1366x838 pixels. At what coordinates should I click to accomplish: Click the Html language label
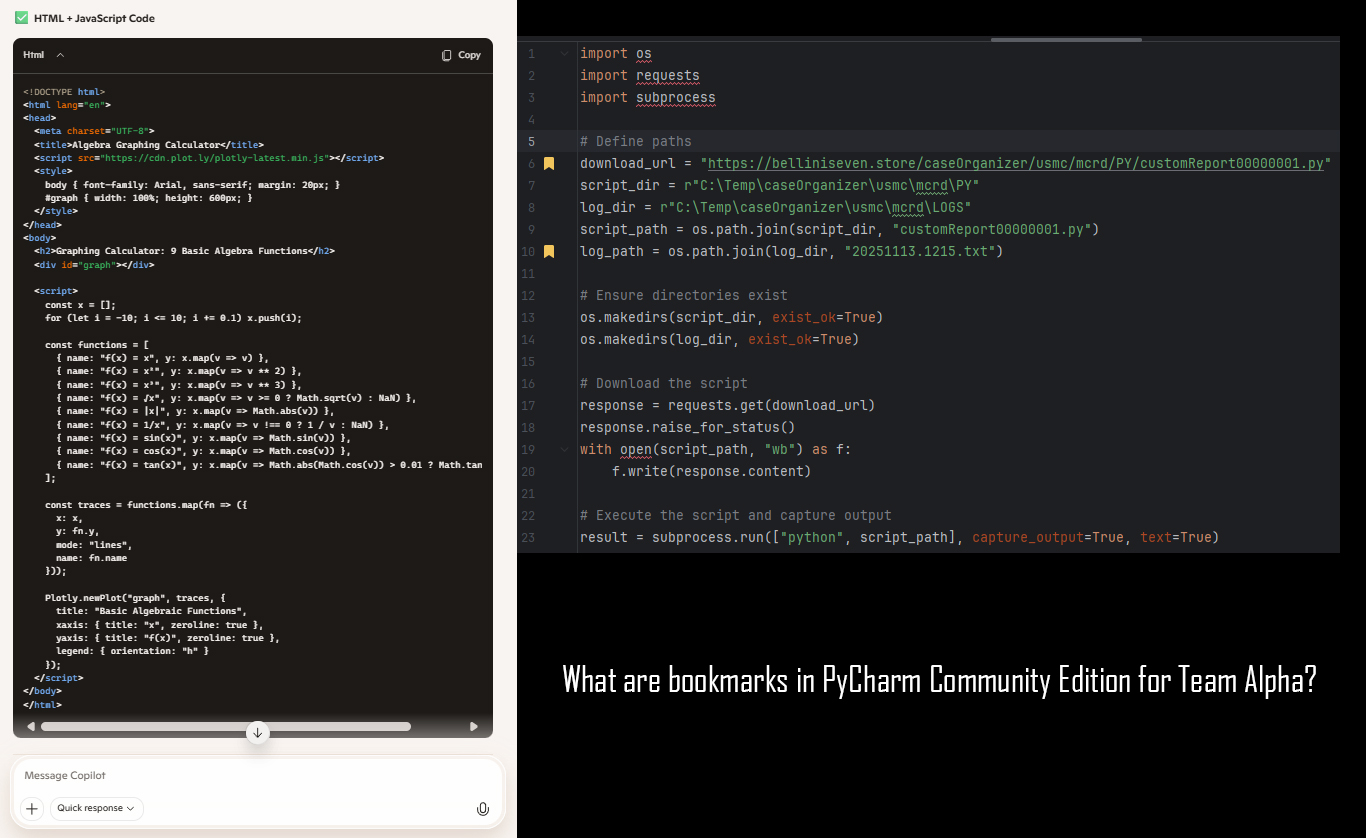pos(34,55)
